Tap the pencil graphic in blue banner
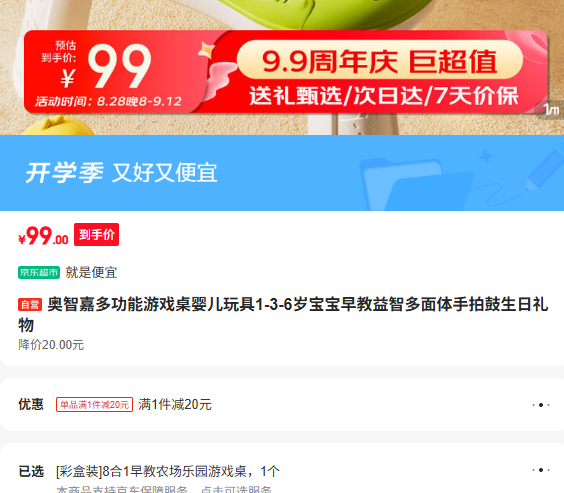The image size is (564, 493). [545, 169]
